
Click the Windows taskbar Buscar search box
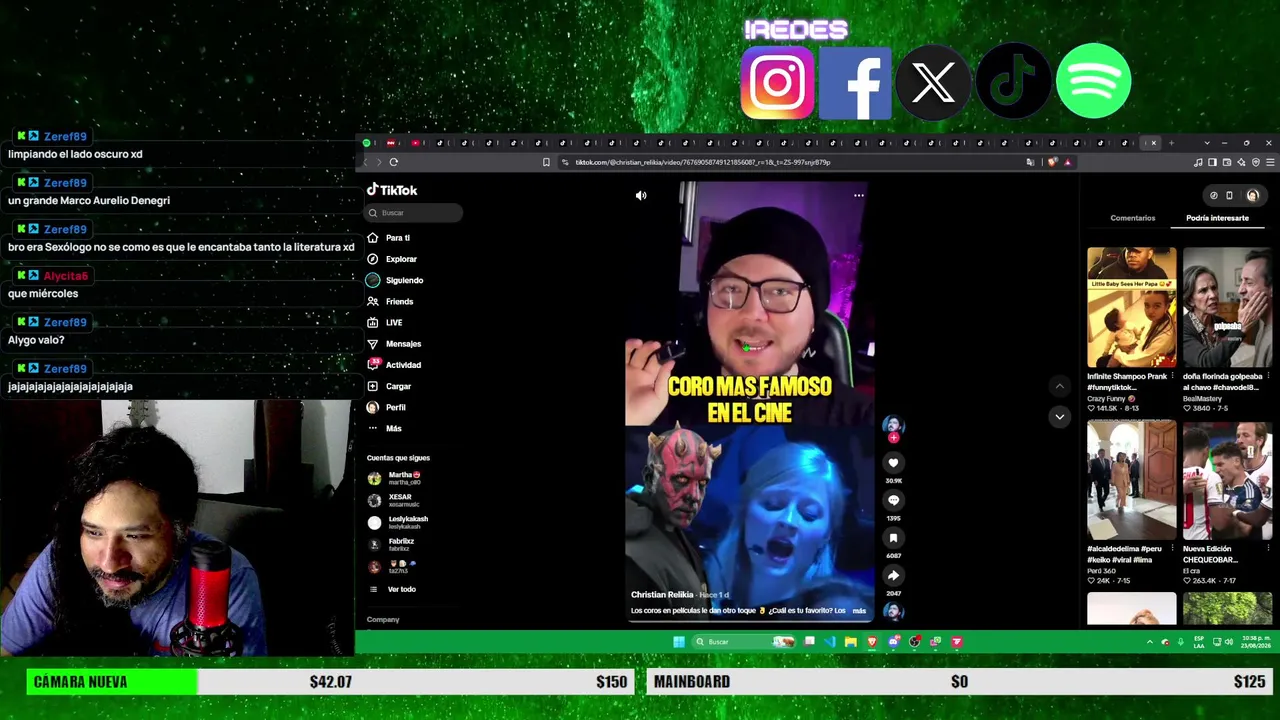pyautogui.click(x=742, y=642)
